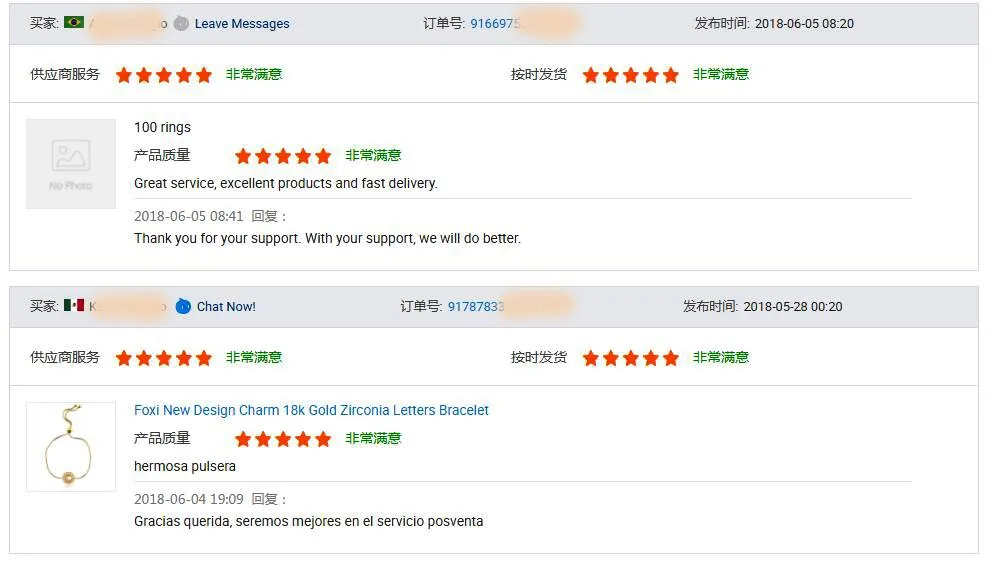Click the grey Leave Messages chat icon

coord(181,23)
